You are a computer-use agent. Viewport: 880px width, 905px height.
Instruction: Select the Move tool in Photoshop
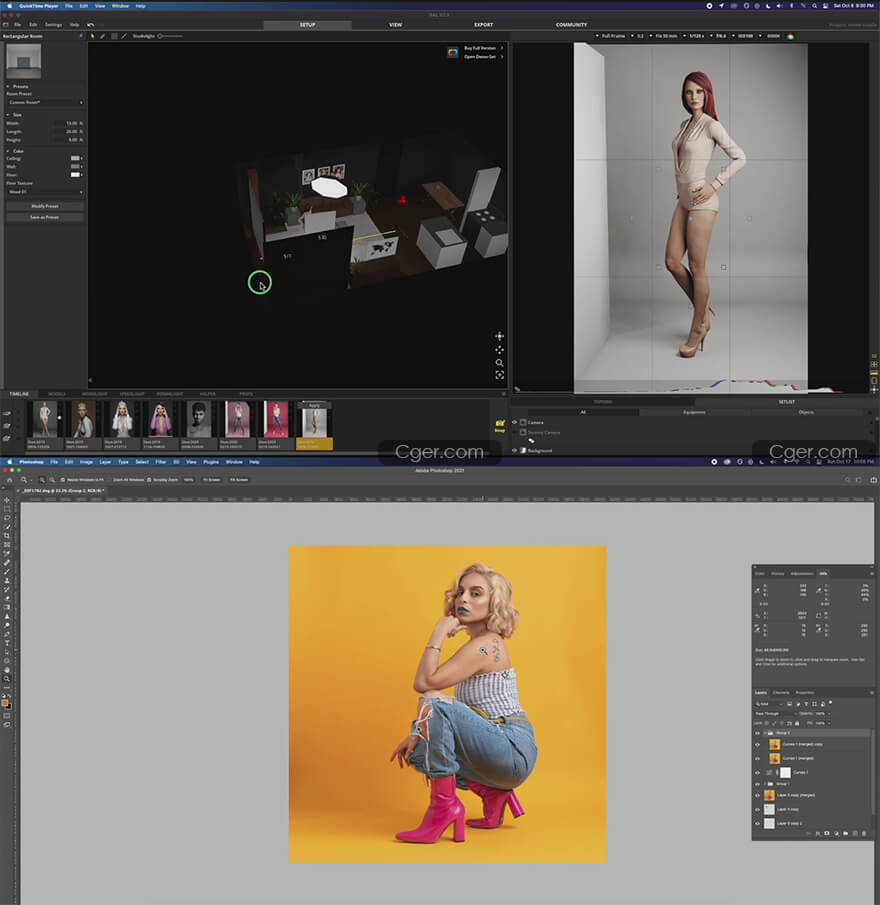6,500
